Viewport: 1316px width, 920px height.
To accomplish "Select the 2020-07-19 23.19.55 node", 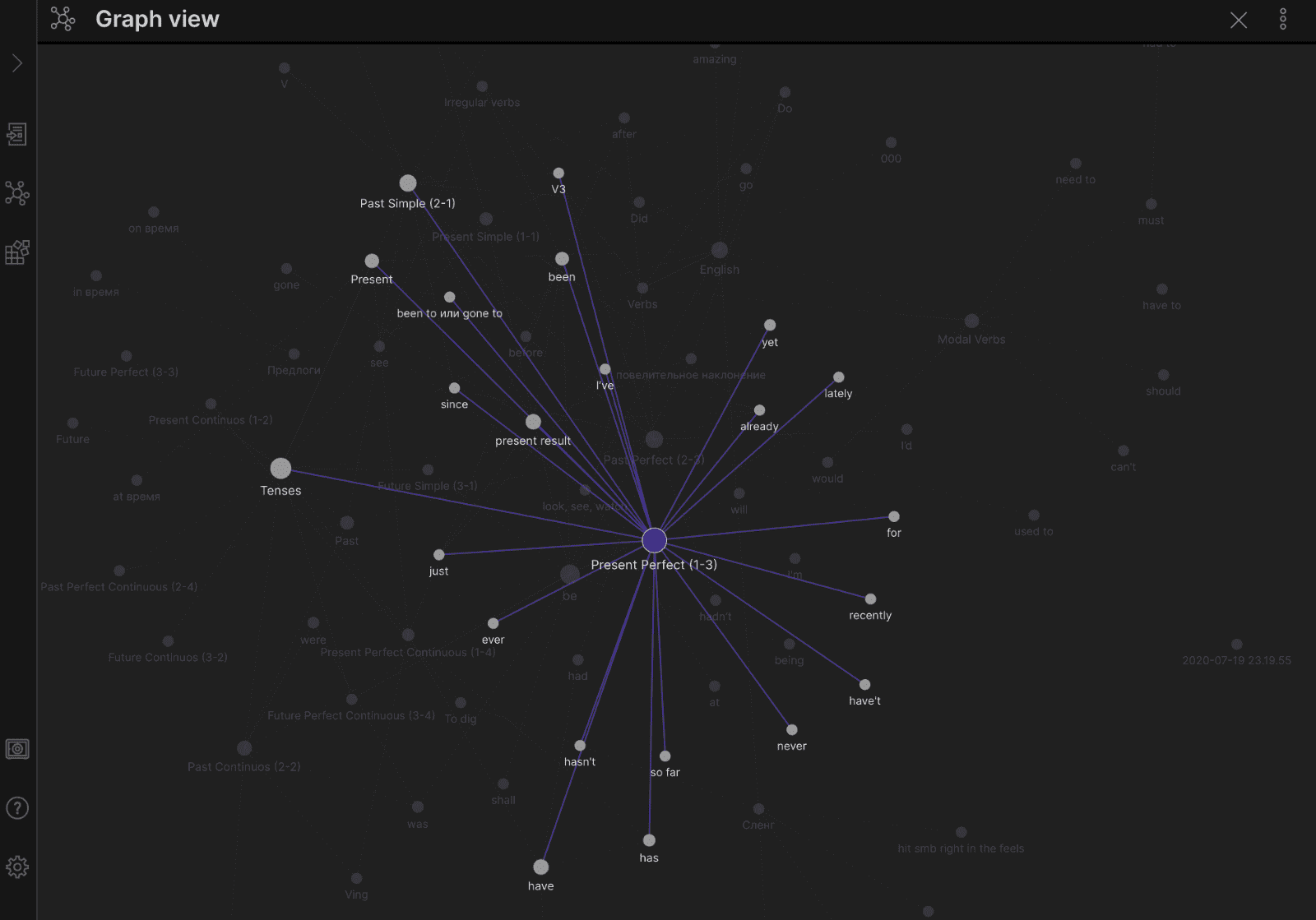I will [x=1237, y=645].
